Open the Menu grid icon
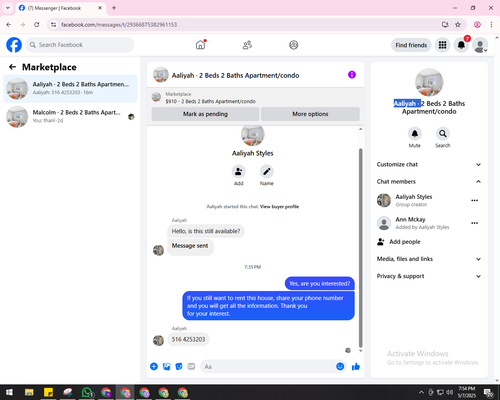 tap(442, 45)
